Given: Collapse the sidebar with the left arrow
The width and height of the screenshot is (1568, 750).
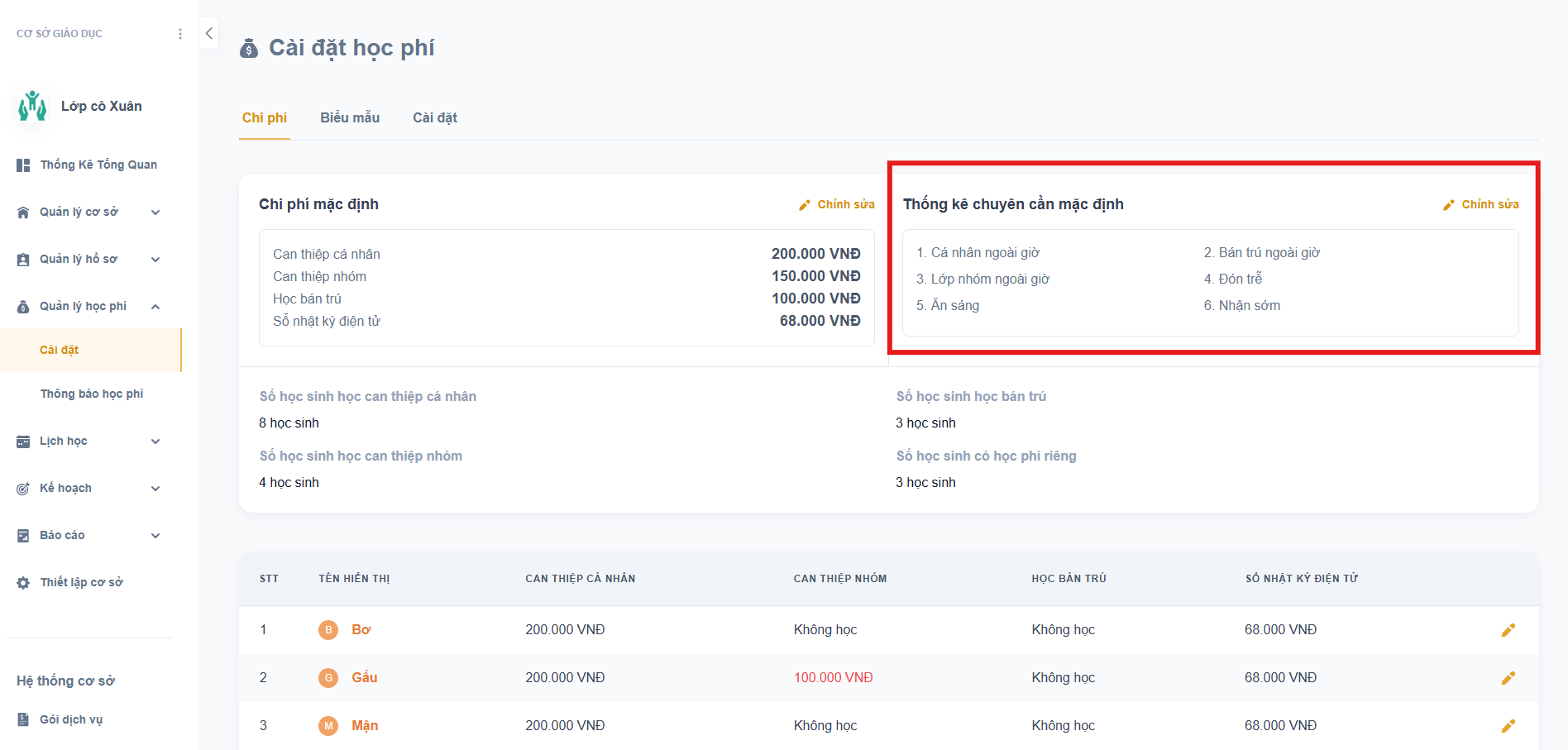Looking at the screenshot, I should (x=209, y=34).
